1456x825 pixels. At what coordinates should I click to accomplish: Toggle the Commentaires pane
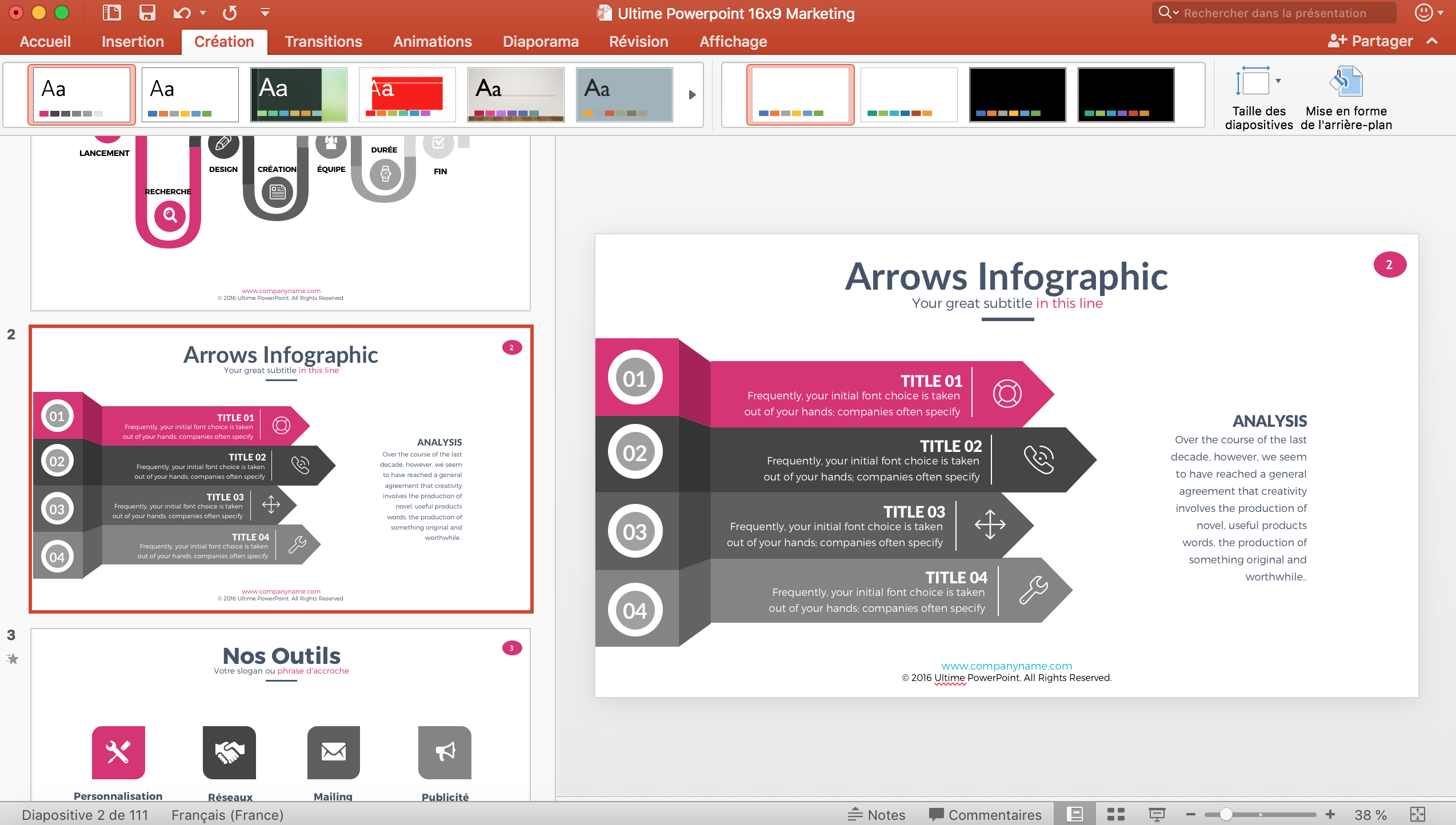point(985,815)
